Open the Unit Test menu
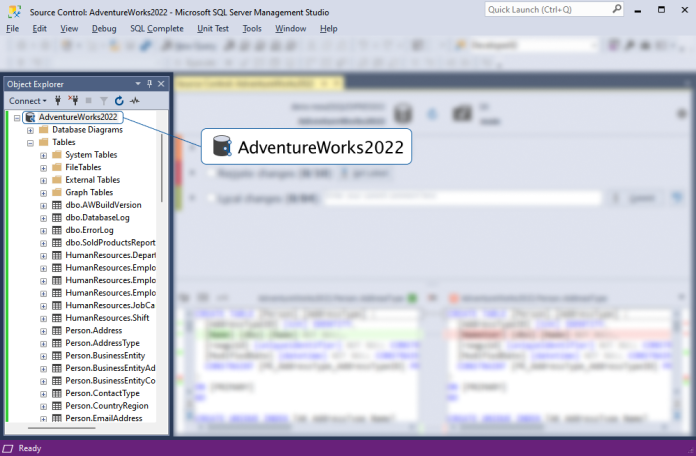Image resolution: width=696 pixels, height=456 pixels. (x=214, y=28)
